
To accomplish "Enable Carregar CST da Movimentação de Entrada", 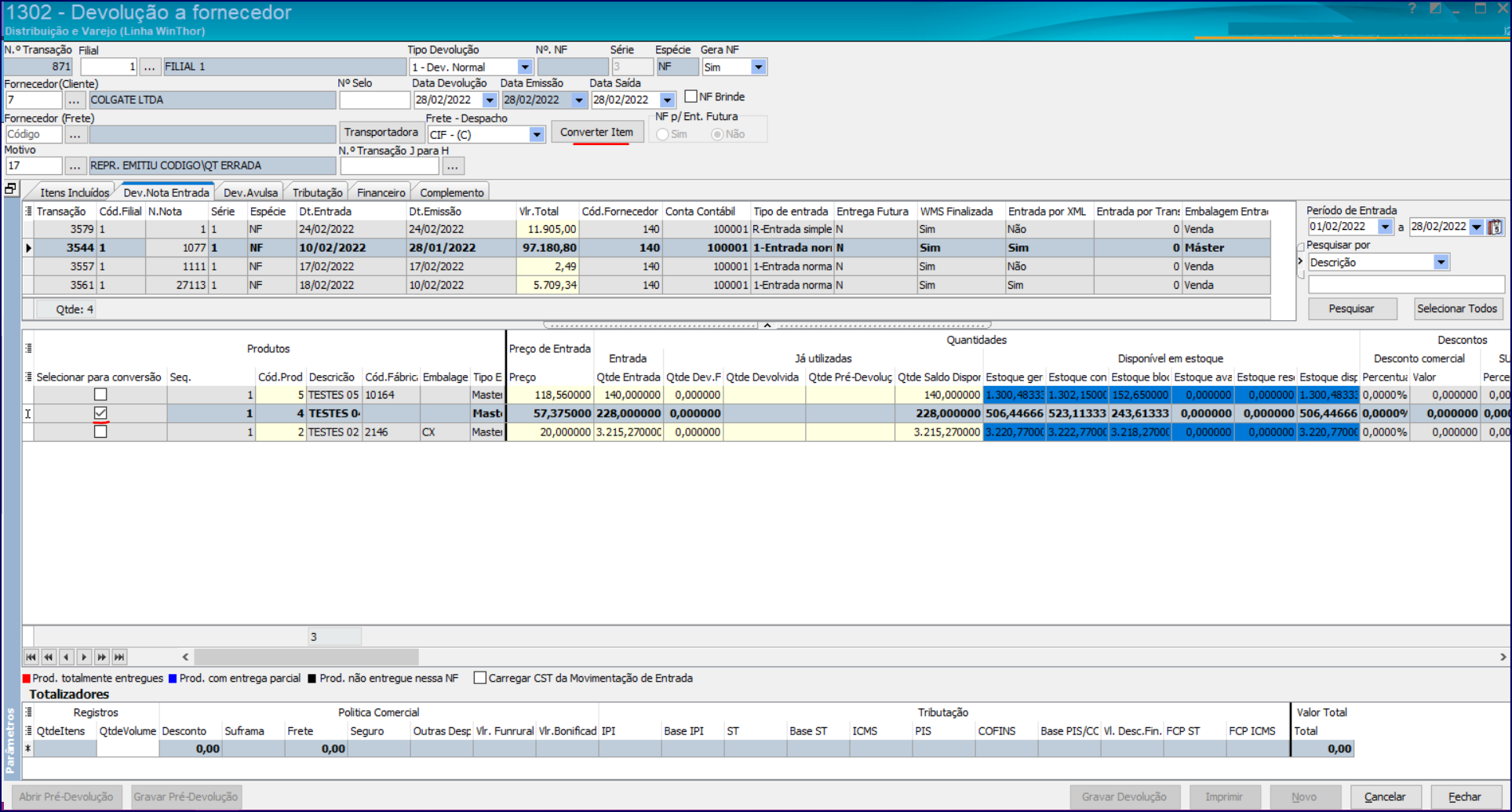I will [x=480, y=678].
